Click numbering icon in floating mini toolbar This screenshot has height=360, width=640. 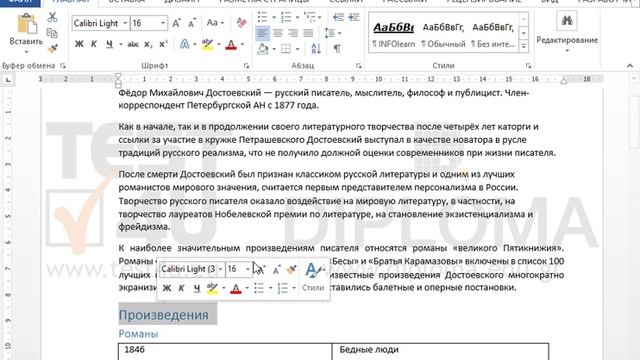(x=283, y=288)
